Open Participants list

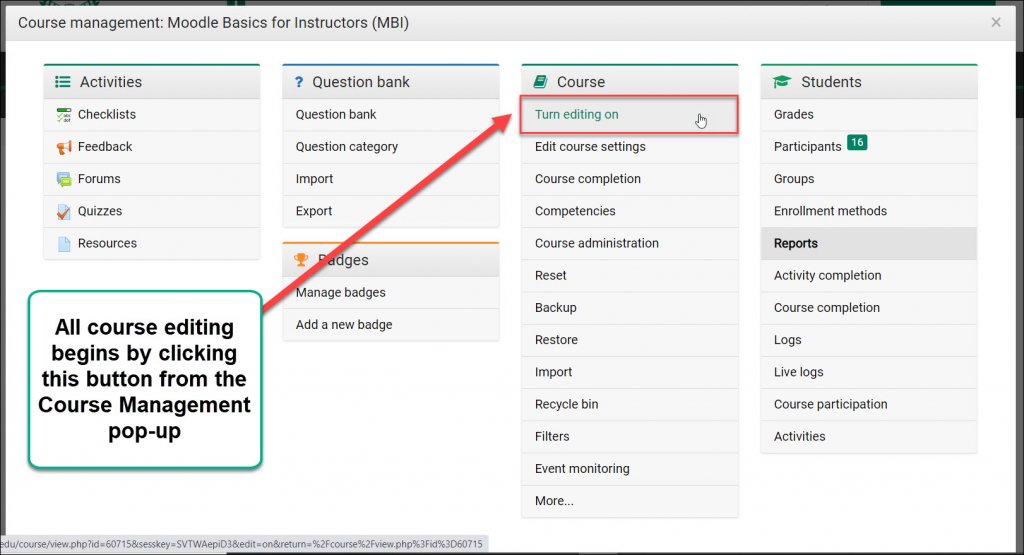807,146
